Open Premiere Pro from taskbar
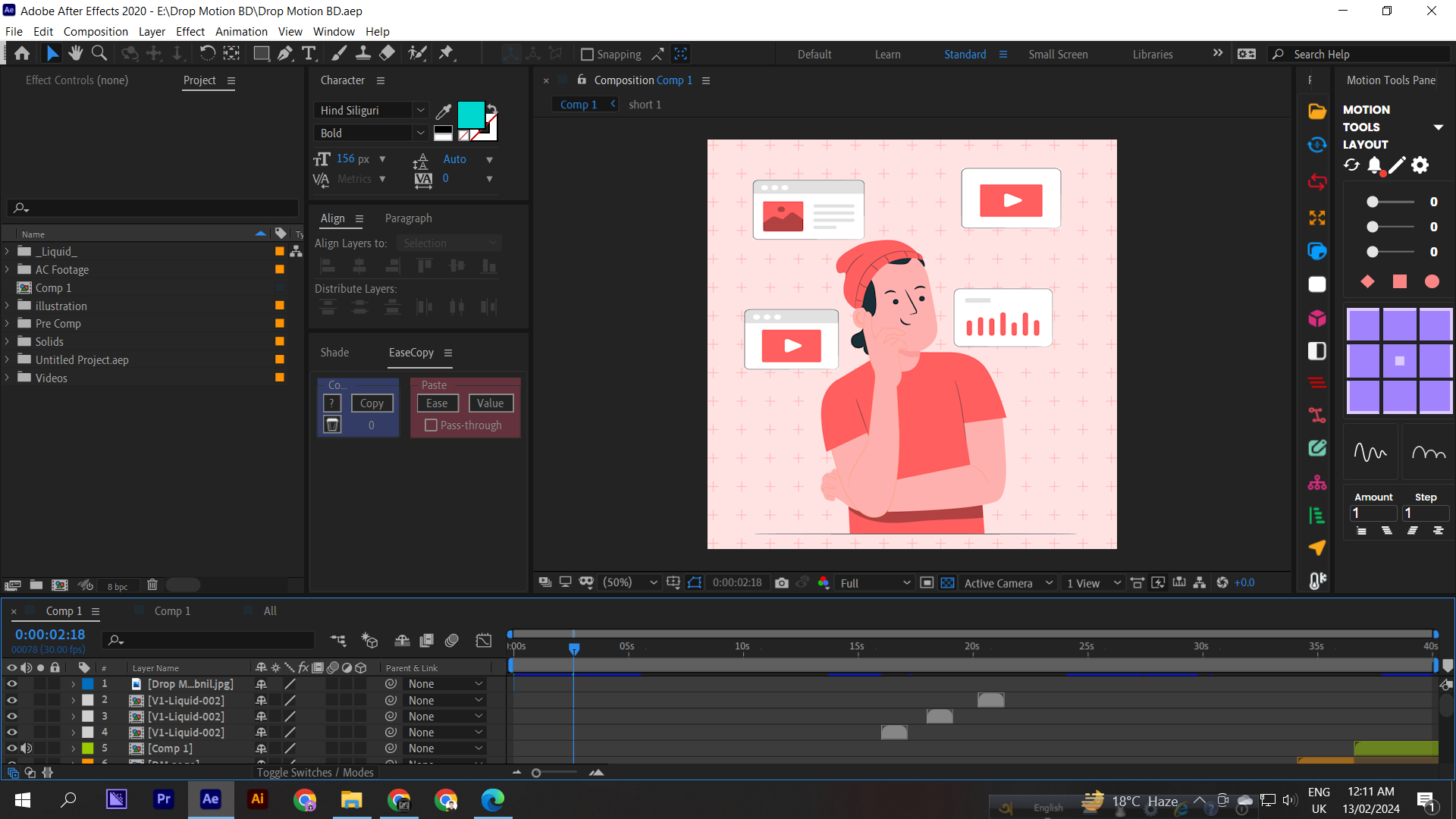Viewport: 1456px width, 819px height. tap(164, 799)
